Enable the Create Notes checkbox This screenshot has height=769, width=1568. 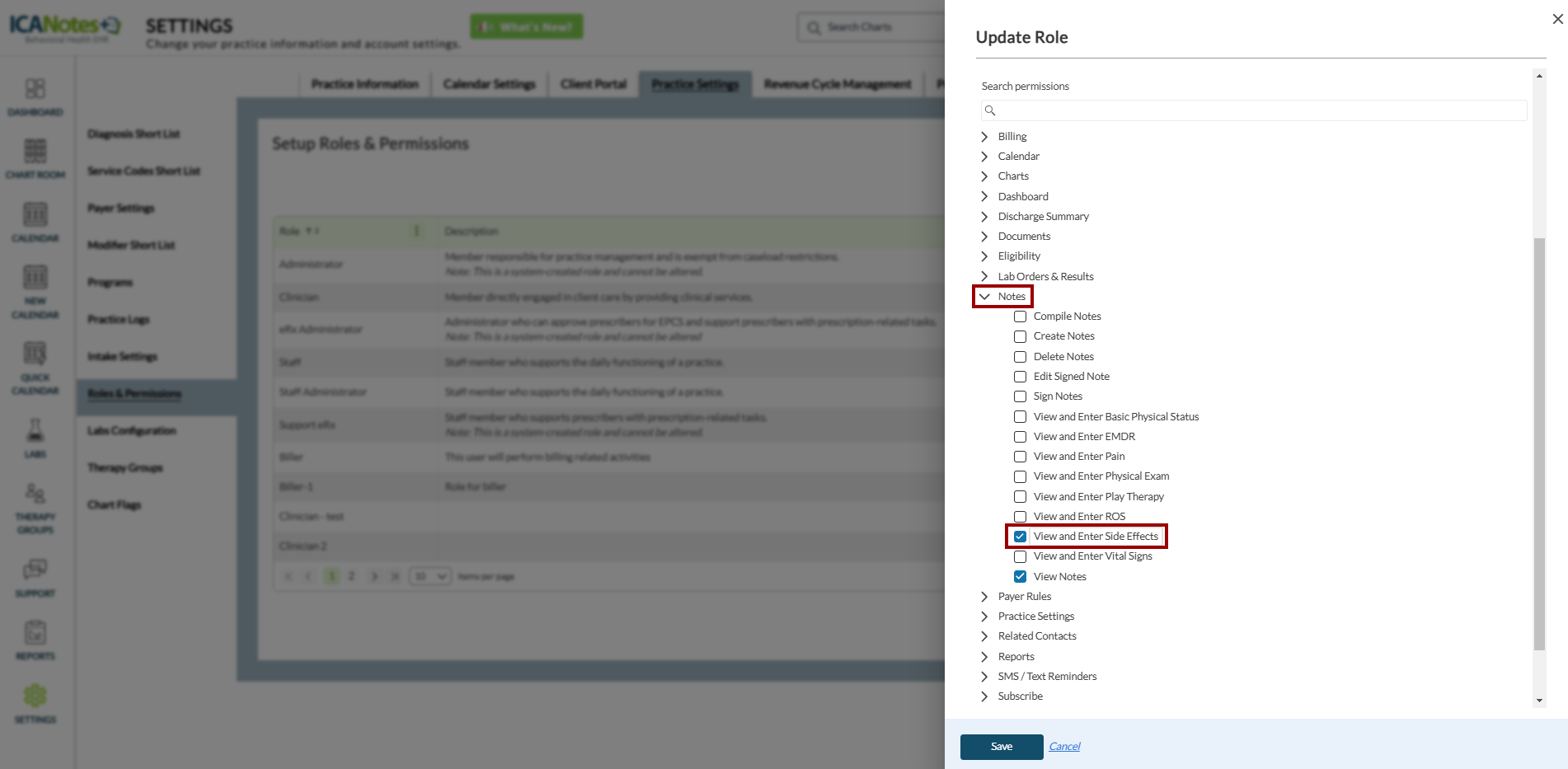point(1020,336)
